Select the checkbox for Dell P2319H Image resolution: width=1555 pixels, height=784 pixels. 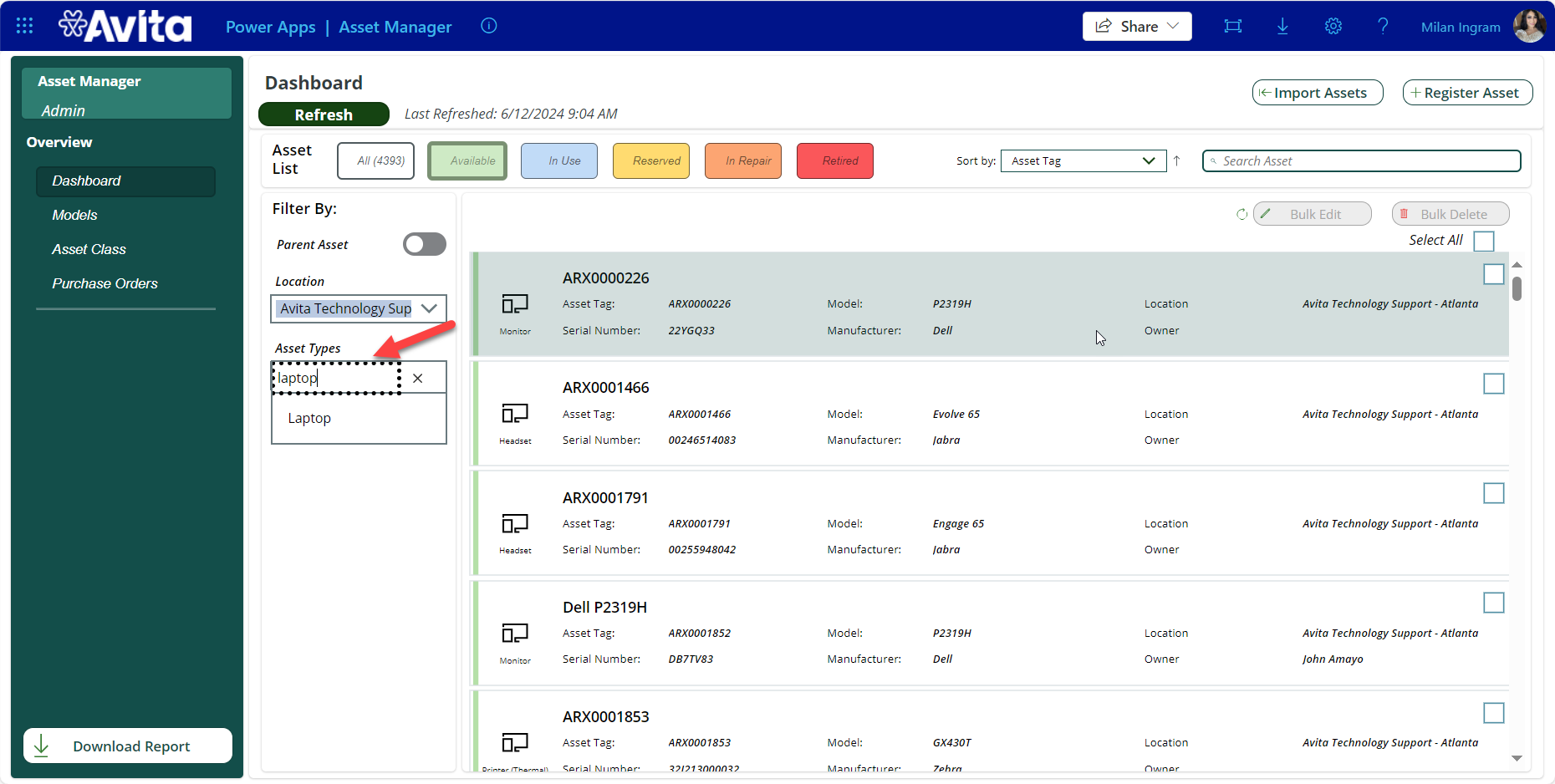[x=1494, y=603]
